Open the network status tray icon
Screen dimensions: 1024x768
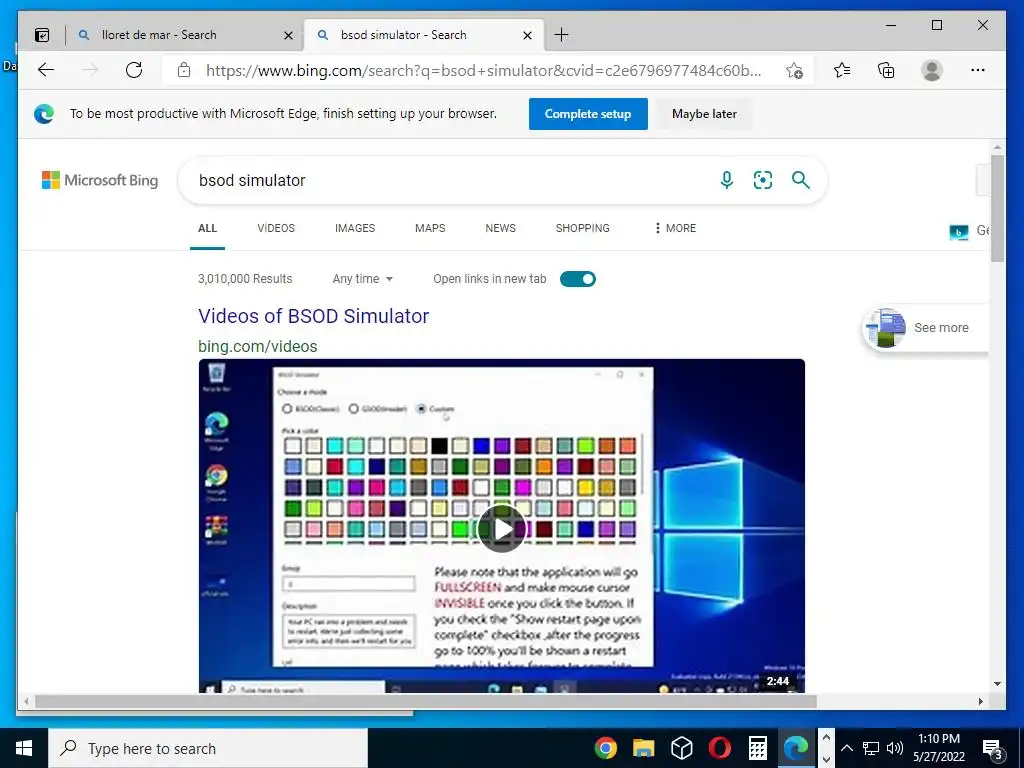click(x=871, y=748)
